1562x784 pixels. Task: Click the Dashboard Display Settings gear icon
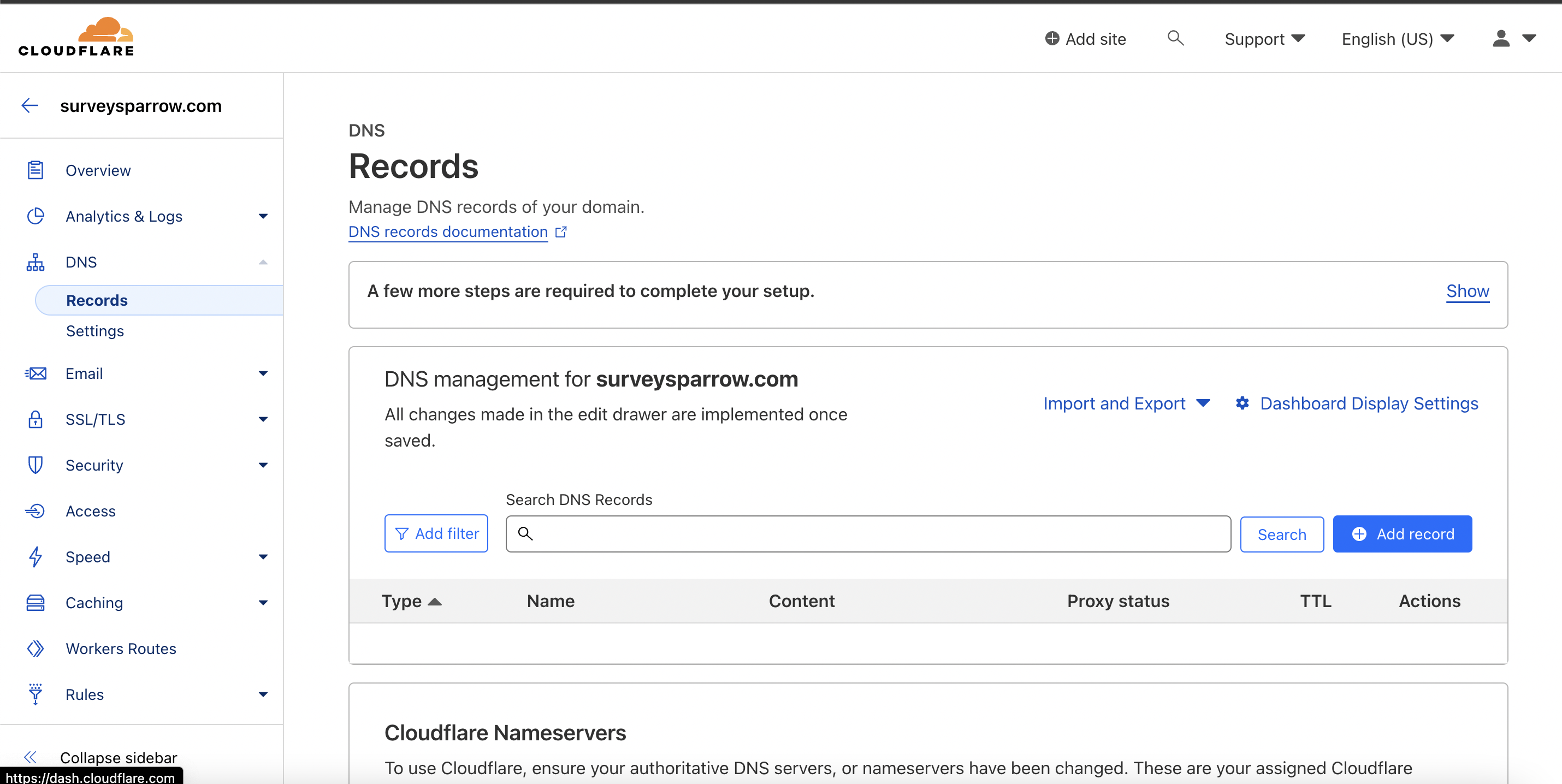coord(1242,403)
